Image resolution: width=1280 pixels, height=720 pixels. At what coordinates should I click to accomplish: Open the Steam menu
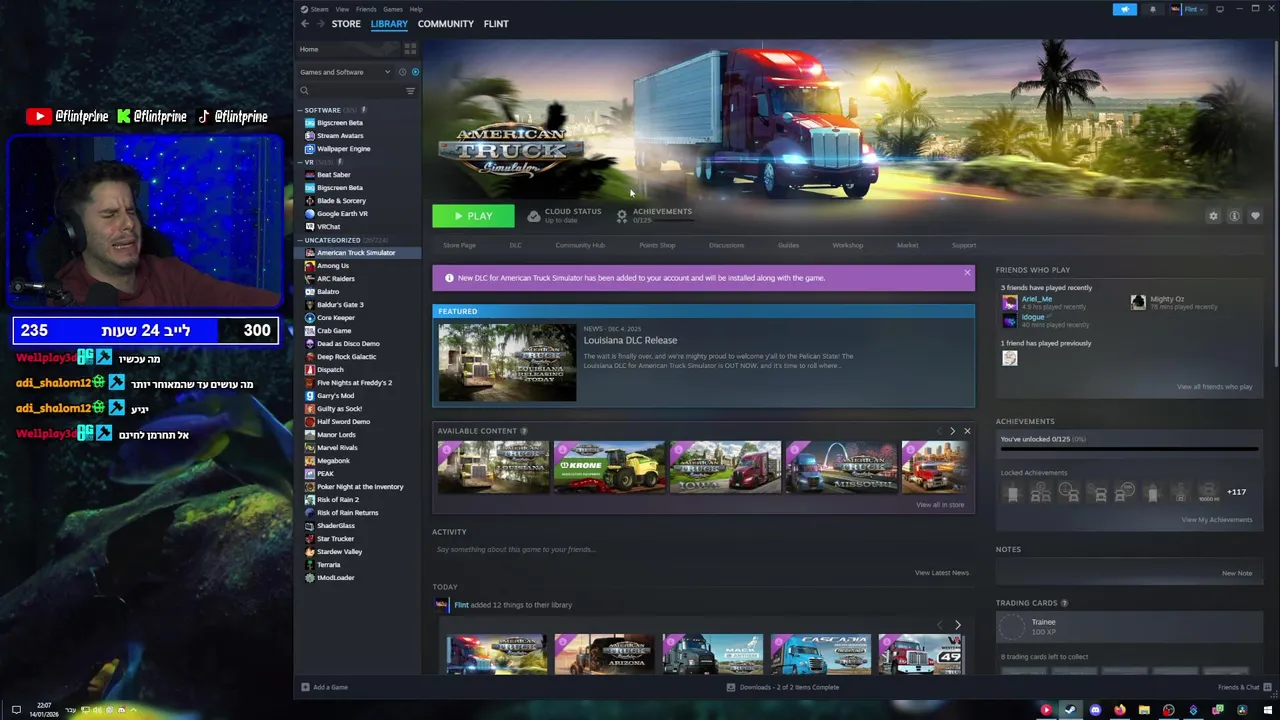319,9
